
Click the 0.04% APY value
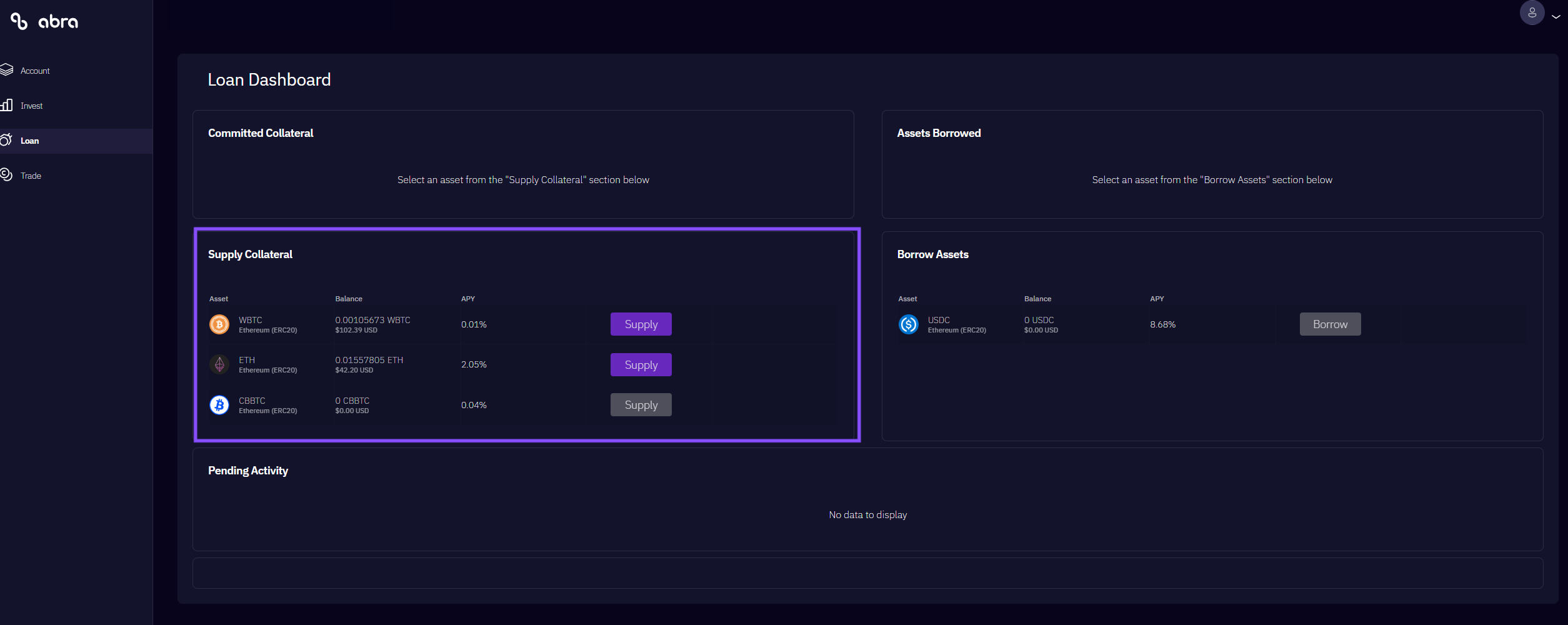tap(474, 405)
